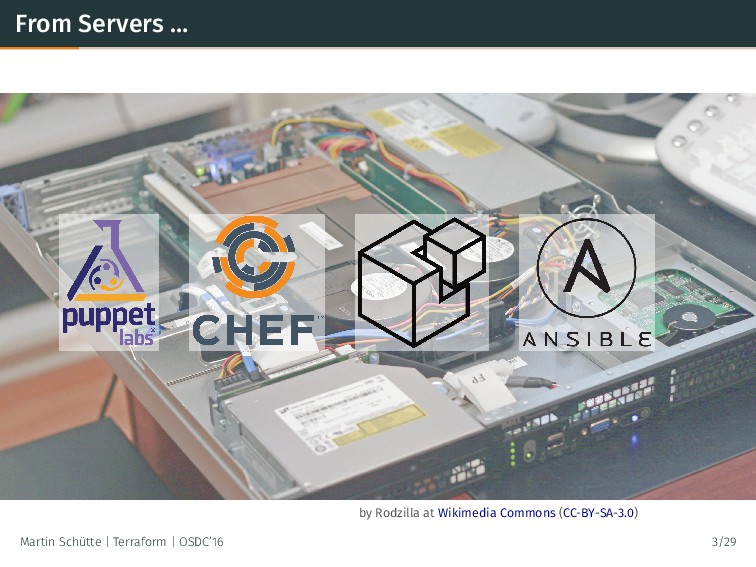Viewport: 756px width, 567px height.
Task: Click the 'by Rodzilla at' credit text
Action: [x=397, y=513]
